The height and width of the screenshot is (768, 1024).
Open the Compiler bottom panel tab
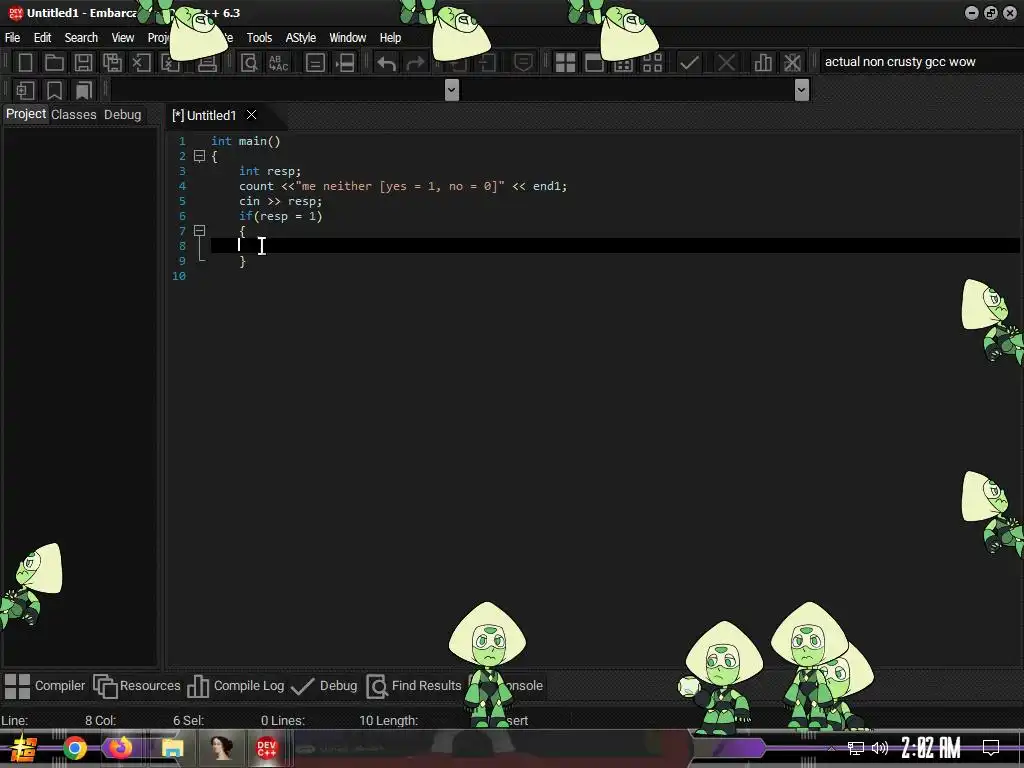pyautogui.click(x=45, y=686)
